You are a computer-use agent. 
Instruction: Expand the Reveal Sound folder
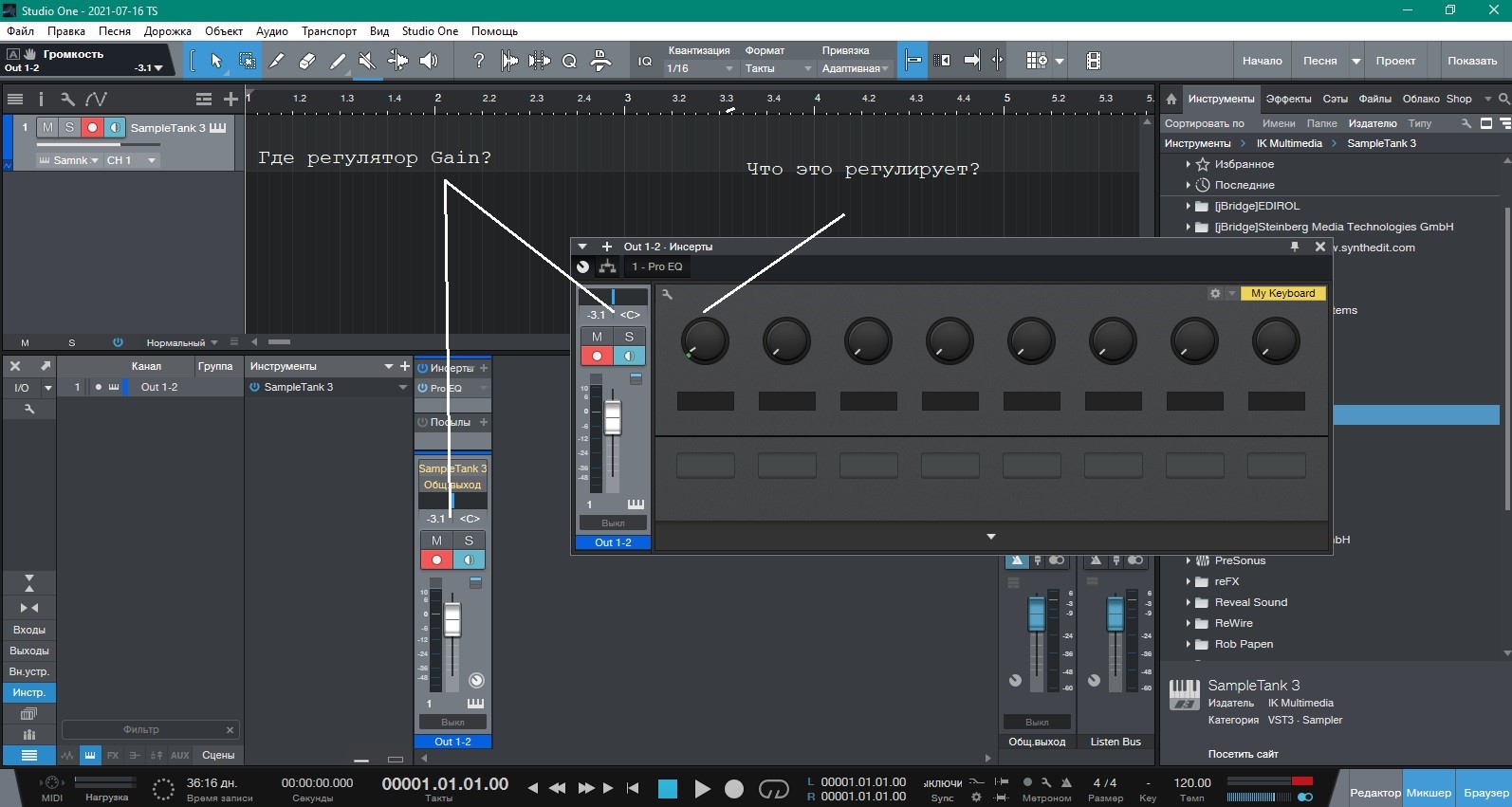(1188, 602)
